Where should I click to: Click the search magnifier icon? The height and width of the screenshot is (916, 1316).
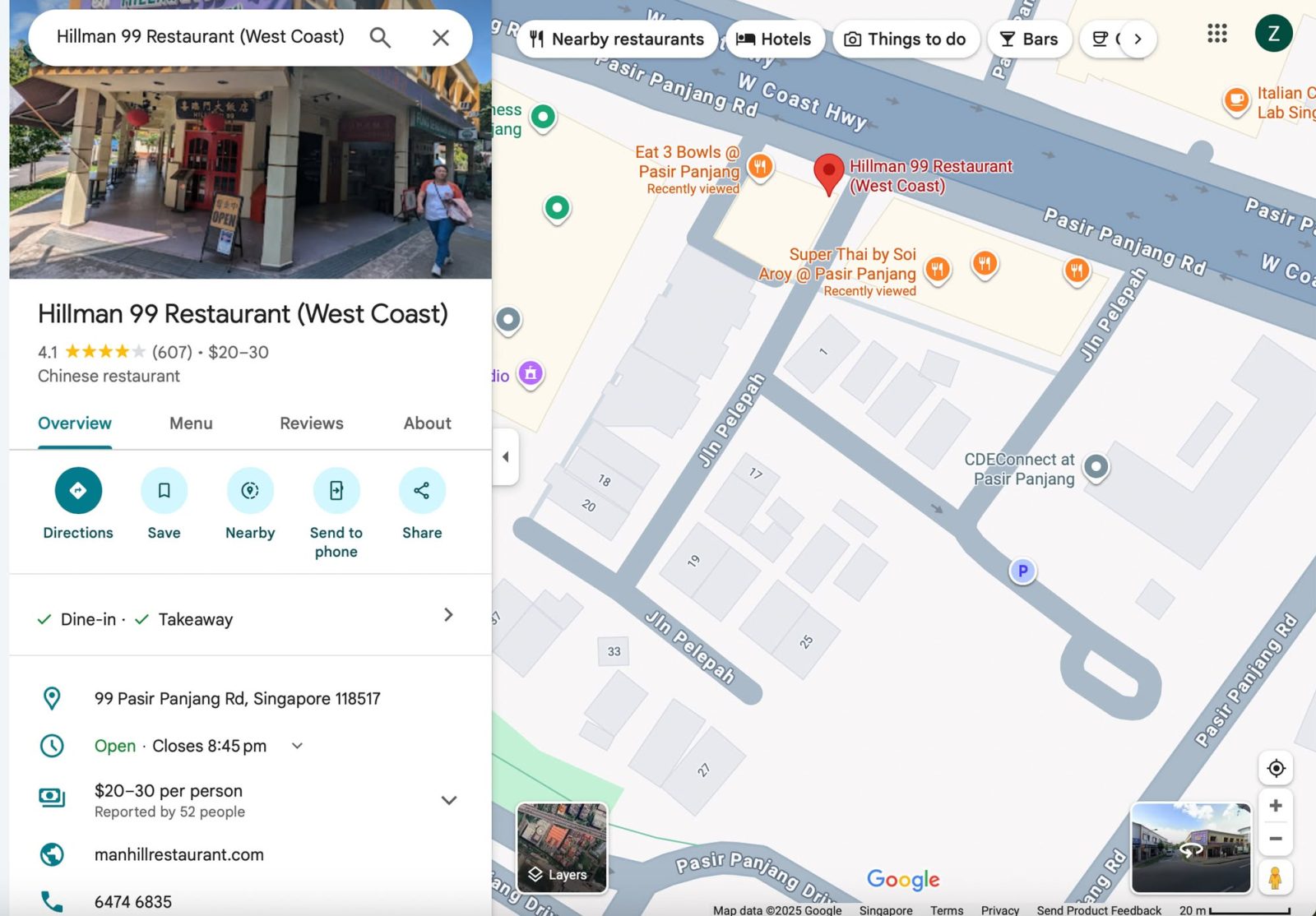[x=380, y=37]
